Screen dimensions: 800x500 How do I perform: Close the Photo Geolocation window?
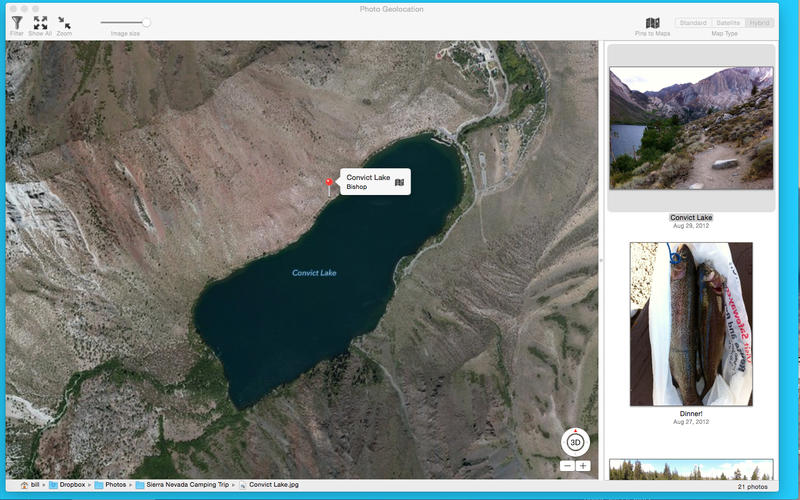click(13, 9)
